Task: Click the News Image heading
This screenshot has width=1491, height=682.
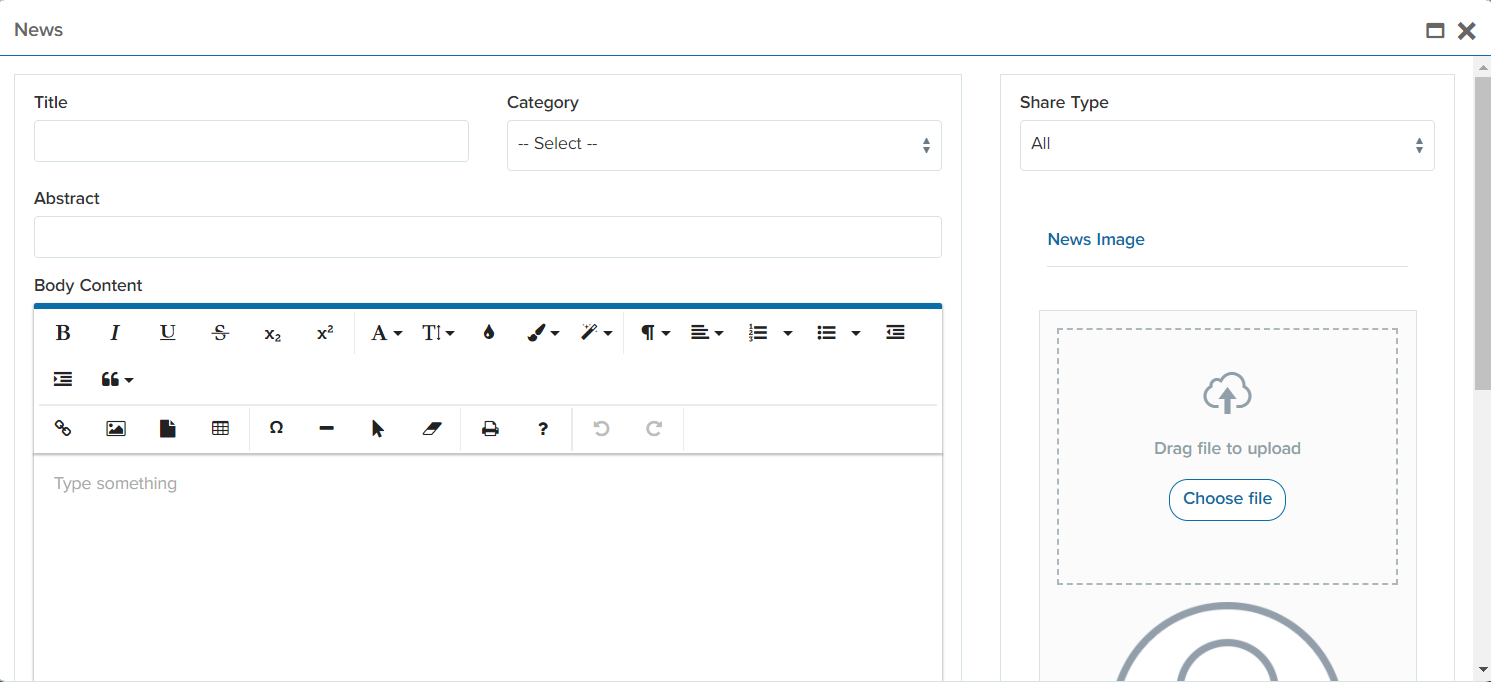Action: click(1096, 240)
